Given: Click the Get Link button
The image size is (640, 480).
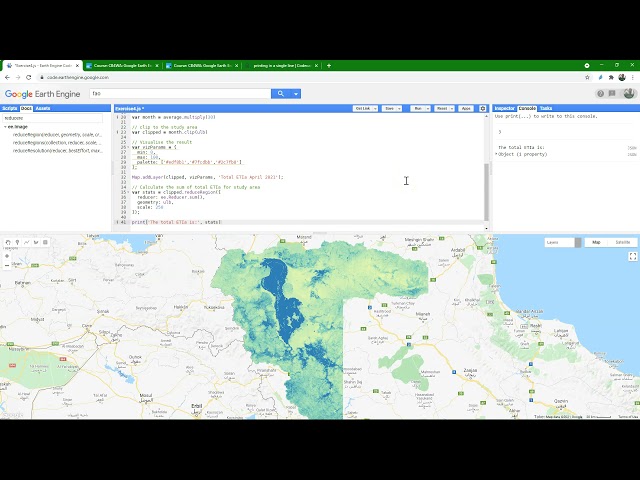Looking at the screenshot, I should 362,108.
